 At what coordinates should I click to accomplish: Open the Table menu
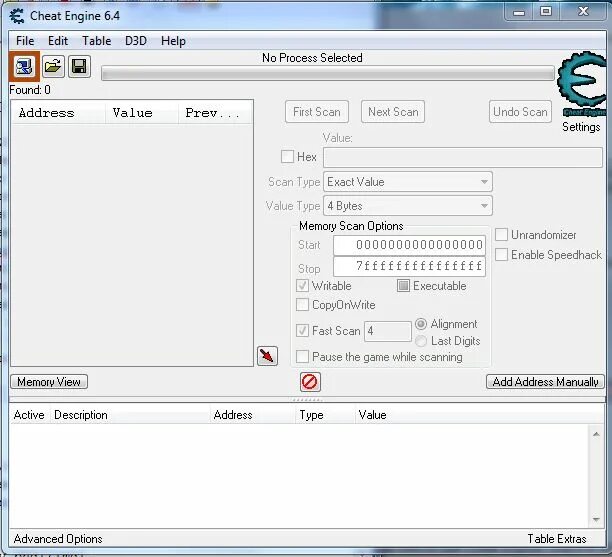(x=96, y=41)
